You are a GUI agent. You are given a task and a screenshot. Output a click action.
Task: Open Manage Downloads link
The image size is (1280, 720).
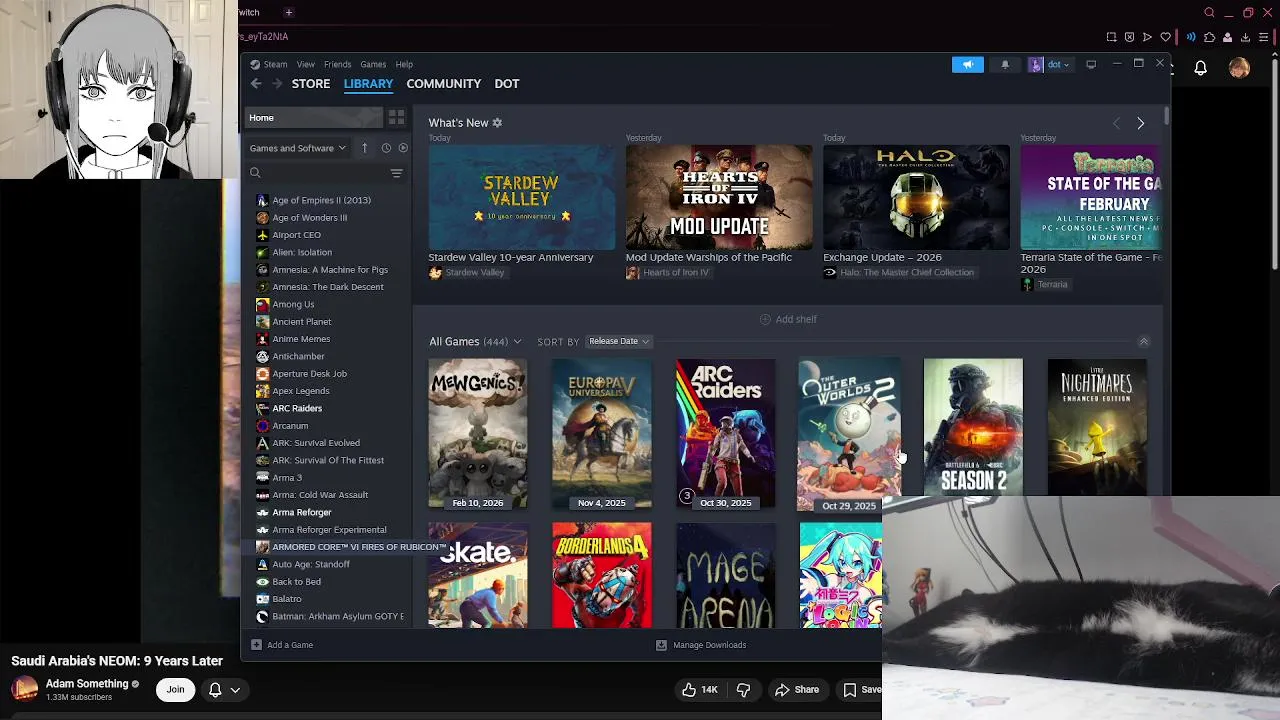tap(710, 645)
